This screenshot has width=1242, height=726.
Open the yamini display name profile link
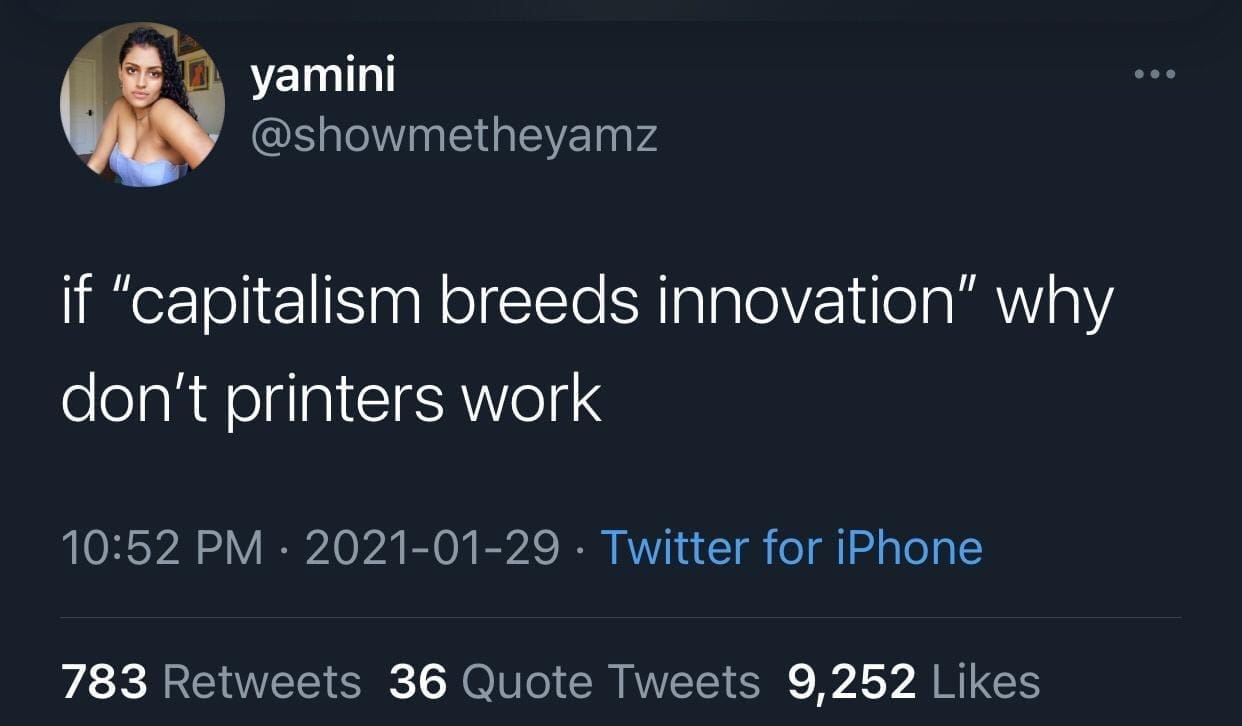(x=322, y=77)
